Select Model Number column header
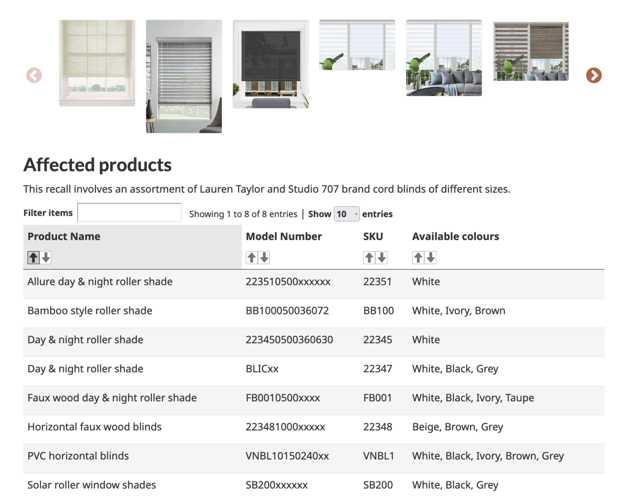The image size is (641, 500). (284, 236)
